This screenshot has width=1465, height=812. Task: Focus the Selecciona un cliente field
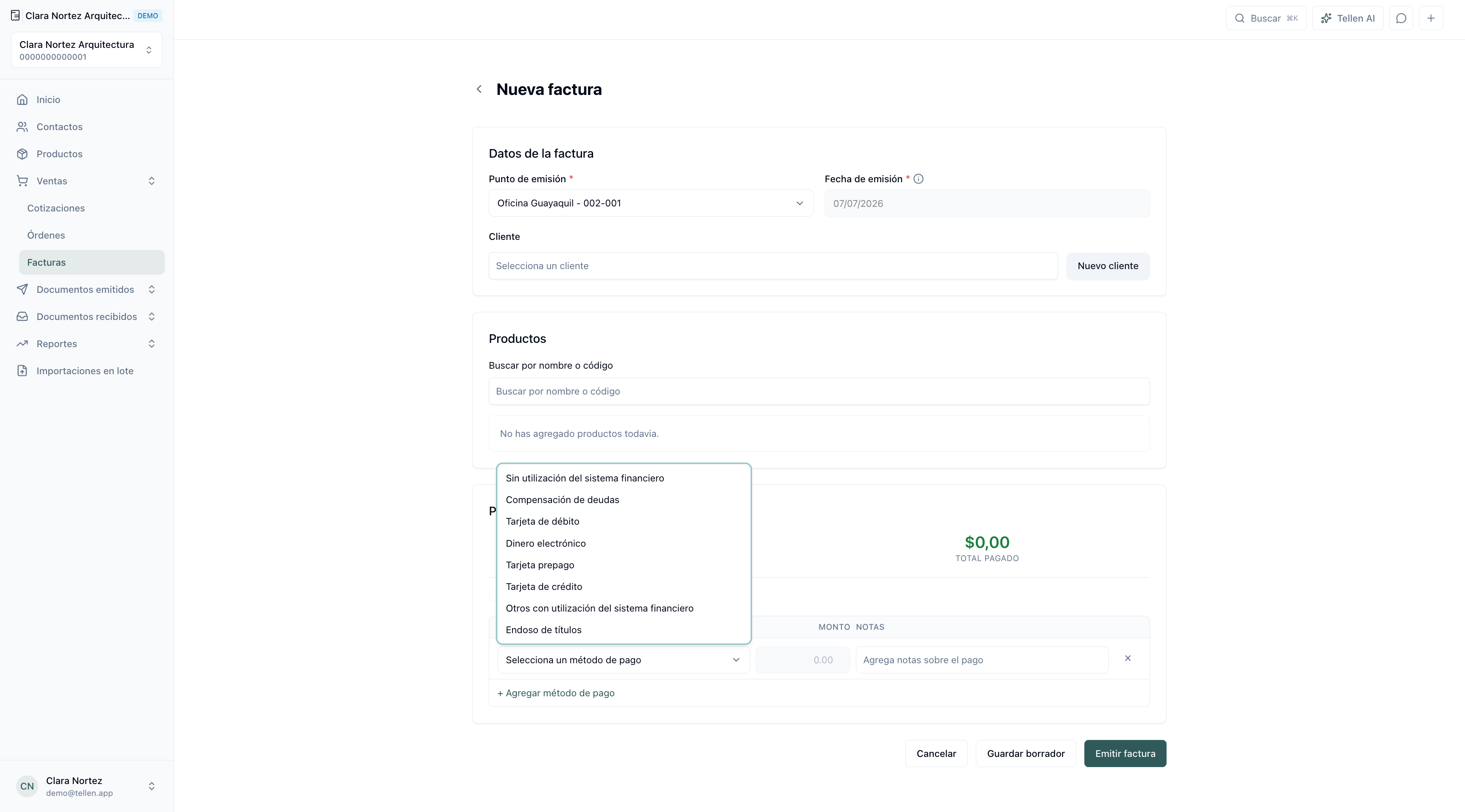click(x=773, y=266)
